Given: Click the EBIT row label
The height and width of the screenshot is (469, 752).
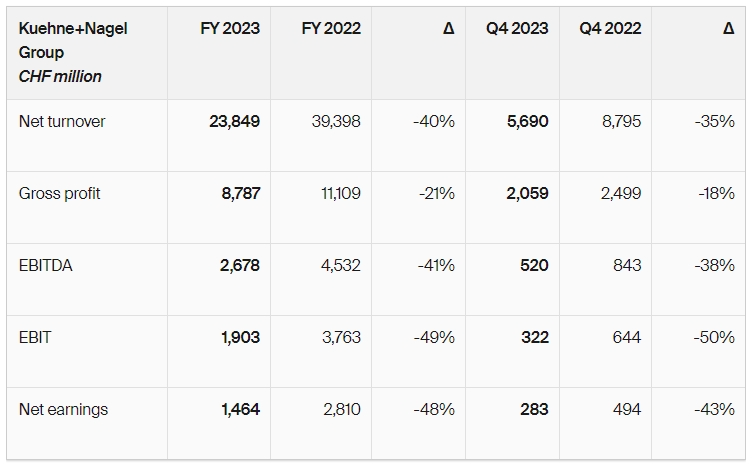Looking at the screenshot, I should (x=35, y=338).
